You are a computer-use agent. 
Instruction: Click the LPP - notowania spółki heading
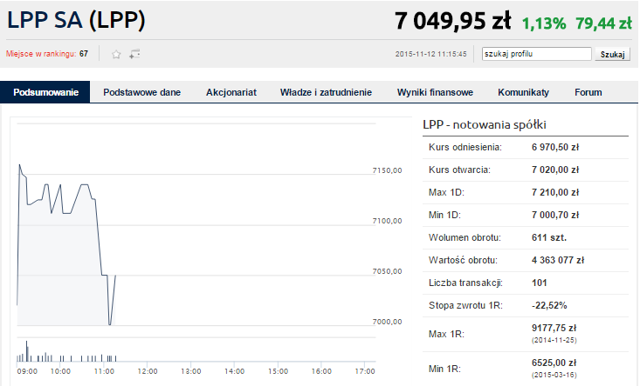(x=484, y=125)
